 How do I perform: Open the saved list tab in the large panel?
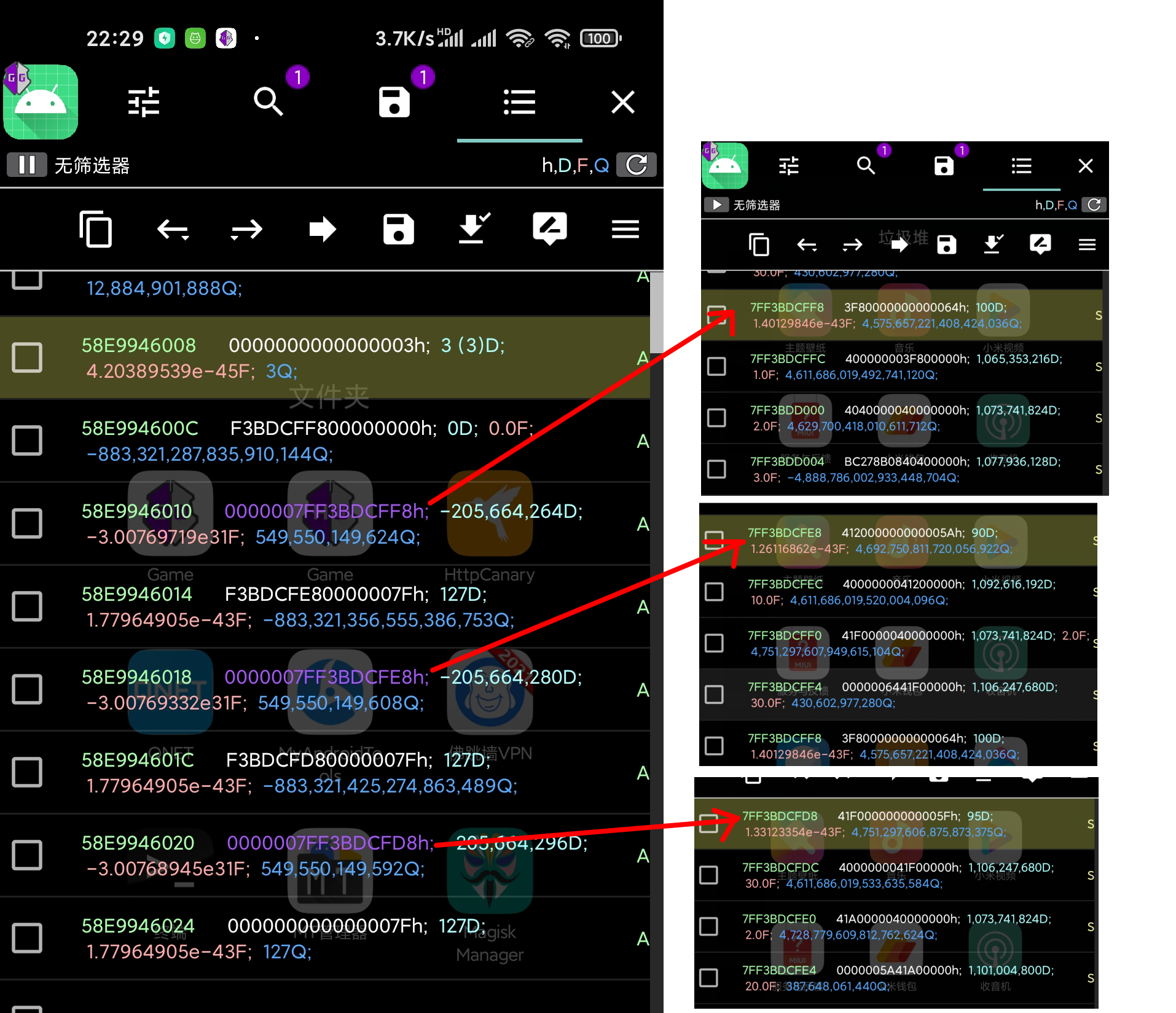394,102
